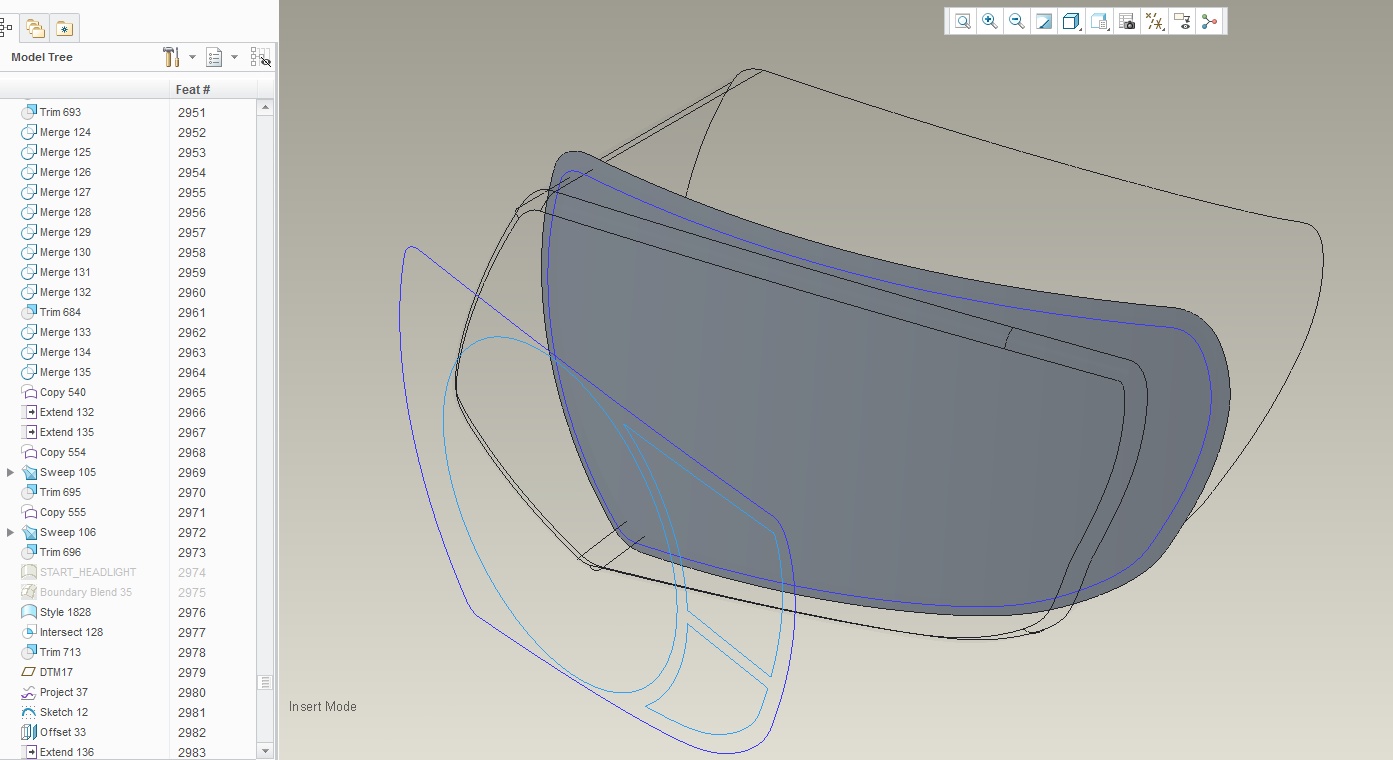The width and height of the screenshot is (1393, 760).
Task: Click the Merge 129 feature icon
Action: pyautogui.click(x=29, y=232)
